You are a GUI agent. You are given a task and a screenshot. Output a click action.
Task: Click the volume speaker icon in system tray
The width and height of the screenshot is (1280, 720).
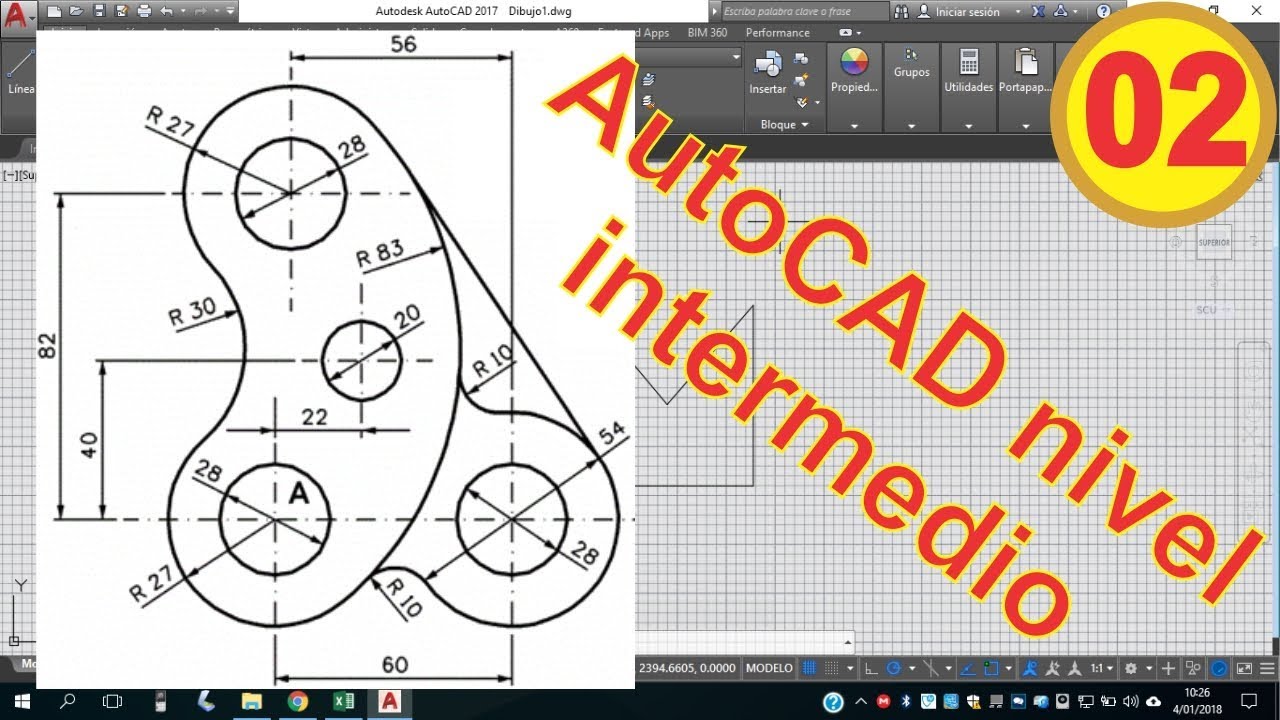click(x=1129, y=701)
